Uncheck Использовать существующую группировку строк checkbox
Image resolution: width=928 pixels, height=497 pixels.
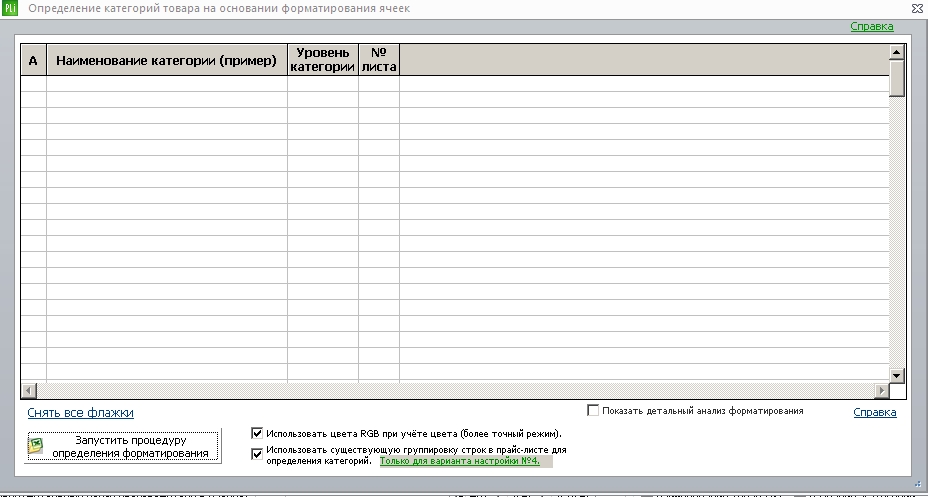point(257,454)
